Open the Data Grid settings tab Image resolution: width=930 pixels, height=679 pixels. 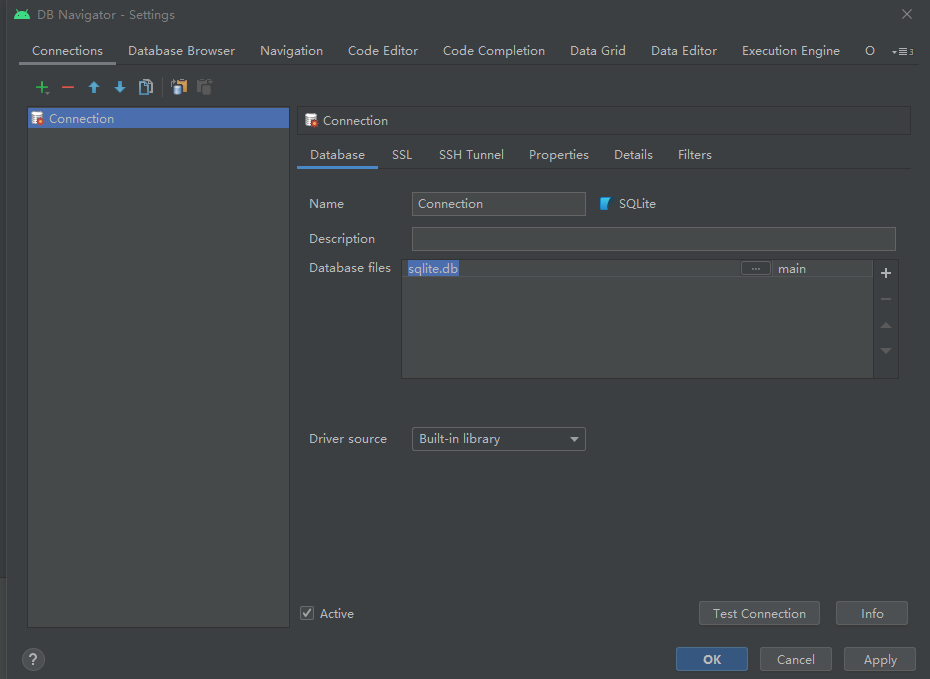click(x=597, y=50)
